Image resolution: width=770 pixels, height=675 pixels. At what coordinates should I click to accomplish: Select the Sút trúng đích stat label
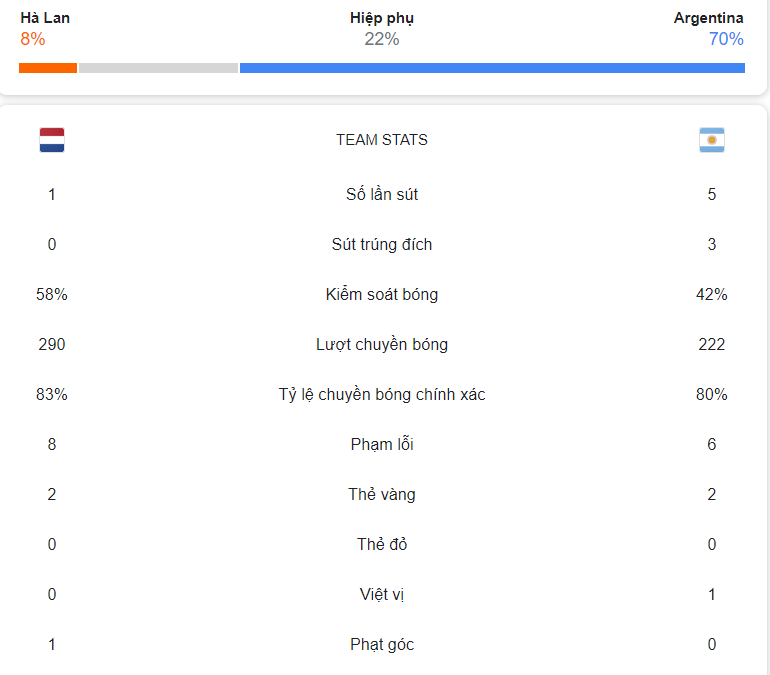pyautogui.click(x=382, y=244)
